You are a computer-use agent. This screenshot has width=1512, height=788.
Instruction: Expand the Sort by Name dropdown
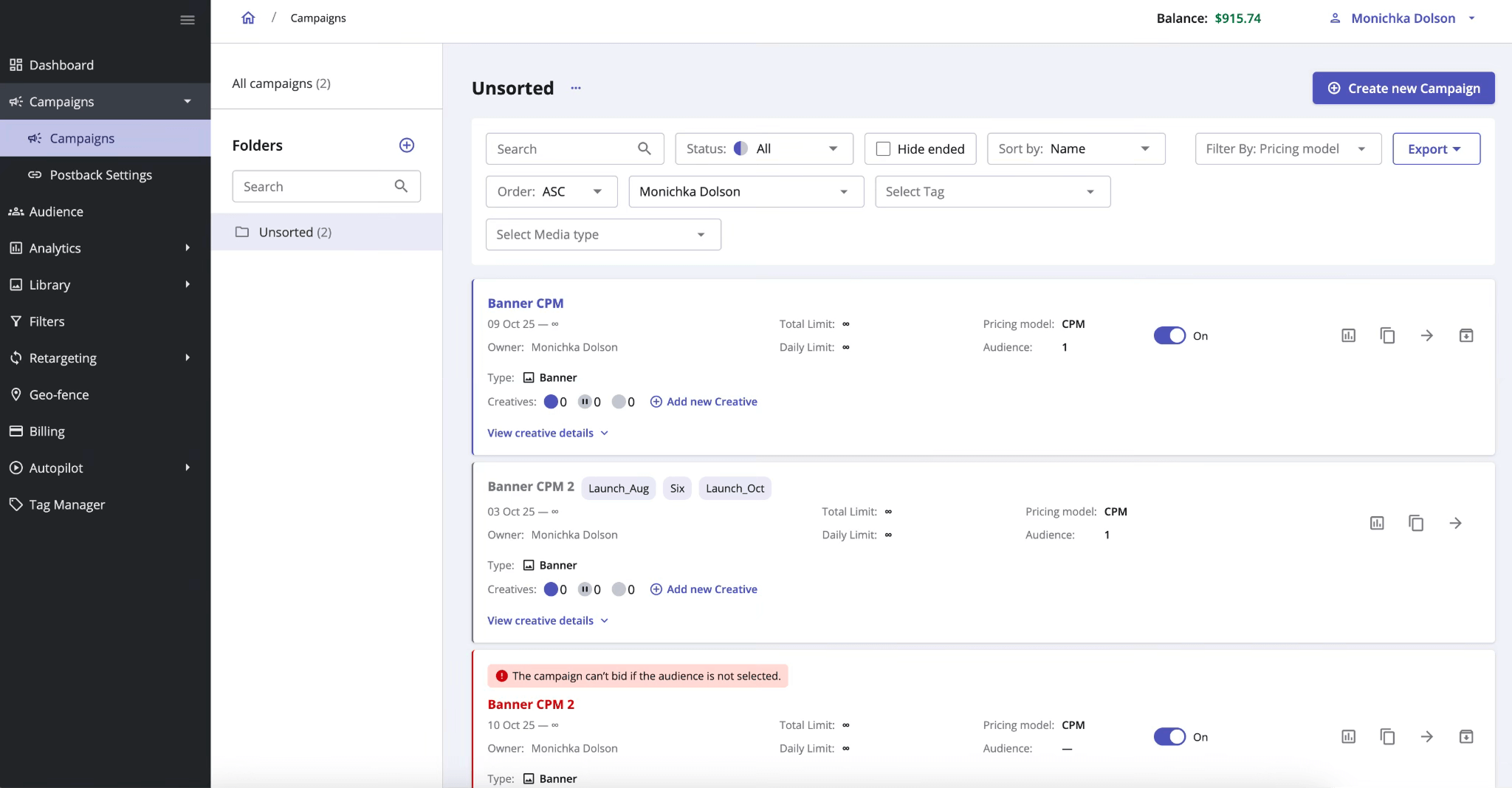[1075, 149]
